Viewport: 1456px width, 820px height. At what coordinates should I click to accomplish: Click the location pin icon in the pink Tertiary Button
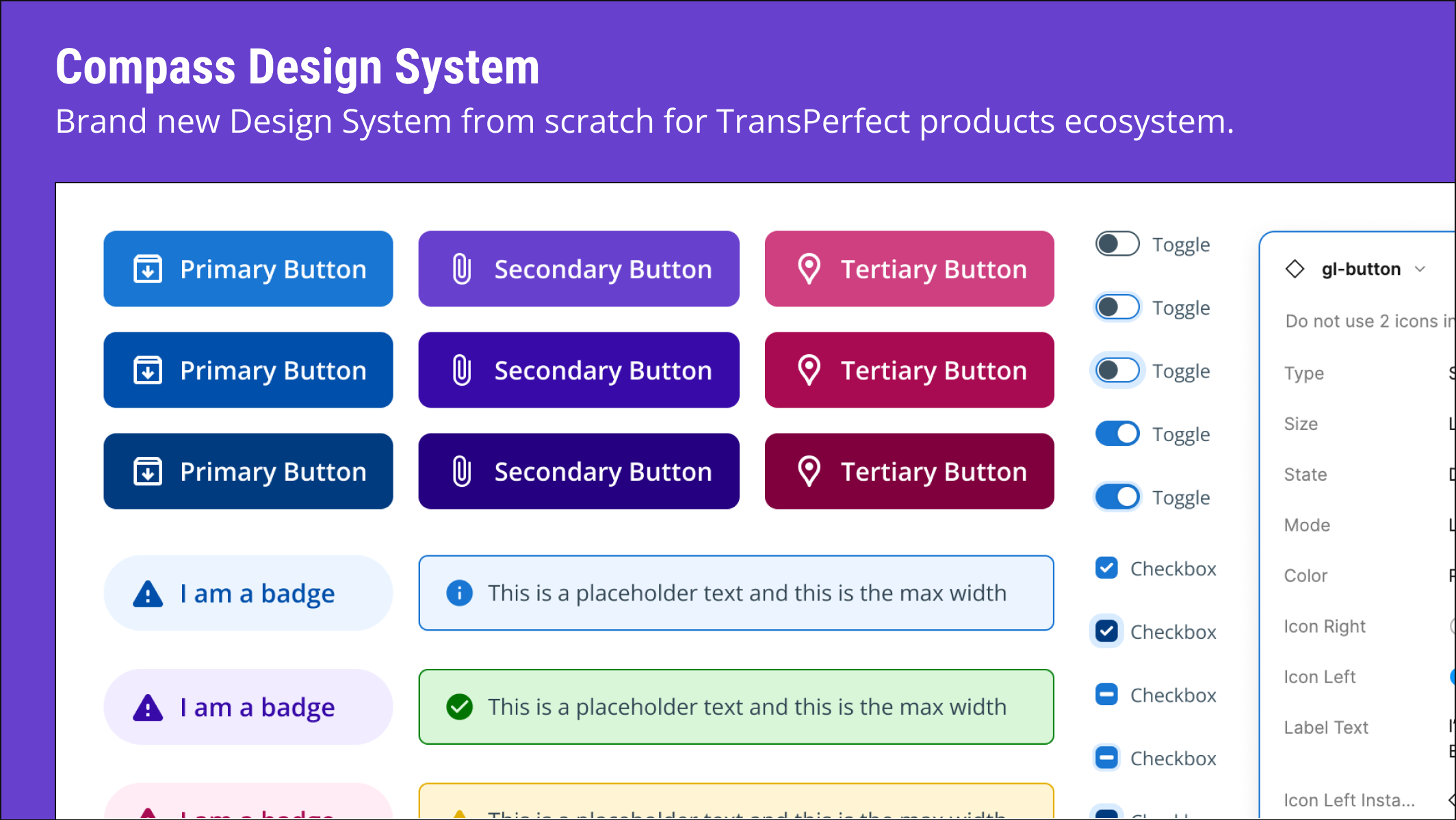point(809,269)
